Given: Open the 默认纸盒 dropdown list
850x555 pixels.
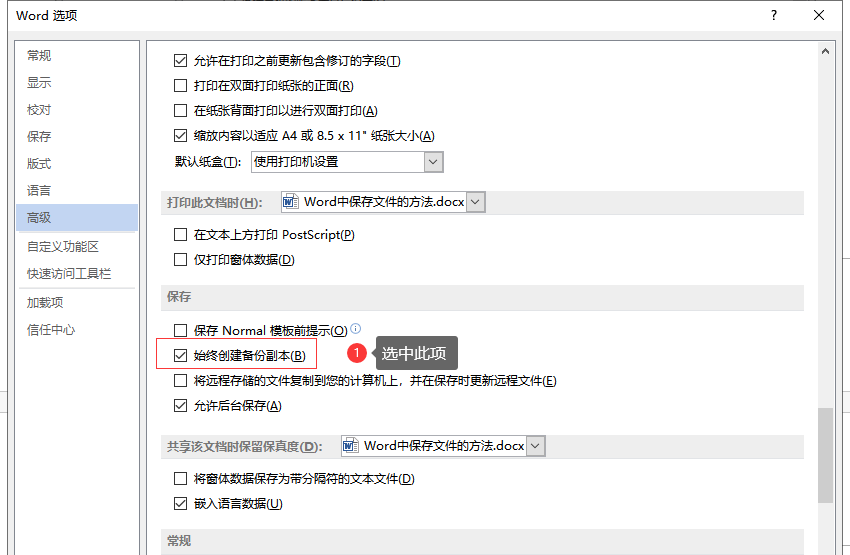Looking at the screenshot, I should coord(433,161).
